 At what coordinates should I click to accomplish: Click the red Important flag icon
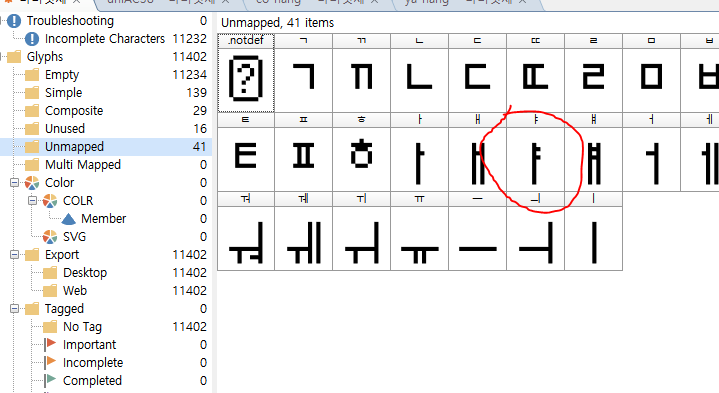click(50, 344)
